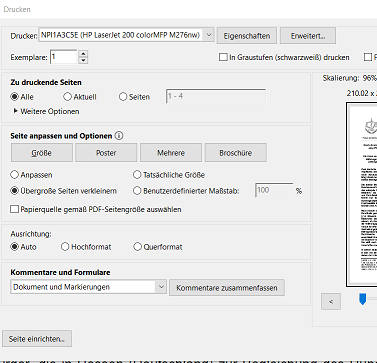This screenshot has height=363, width=377.
Task: Open printer Eigenschaften
Action: [247, 36]
